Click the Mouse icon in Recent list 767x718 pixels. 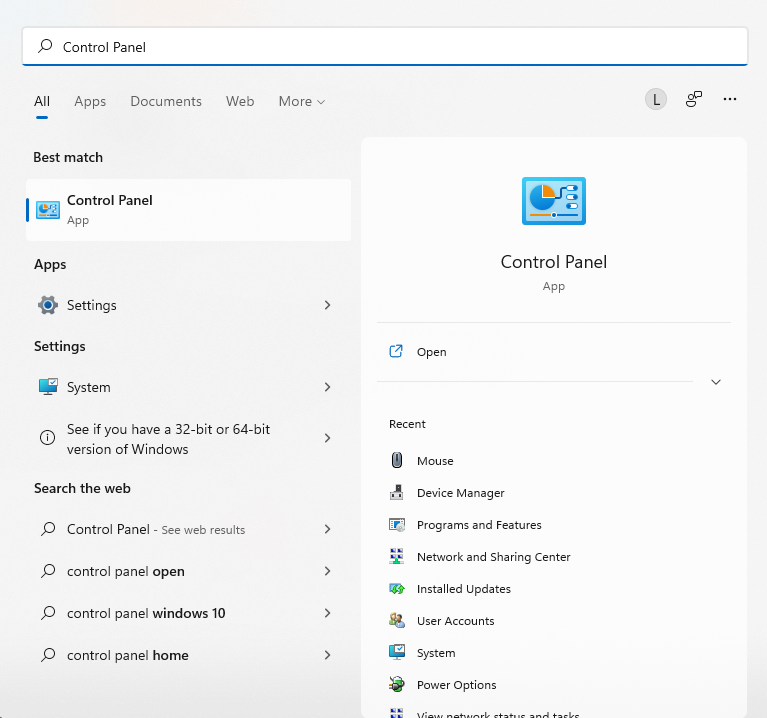(x=397, y=460)
